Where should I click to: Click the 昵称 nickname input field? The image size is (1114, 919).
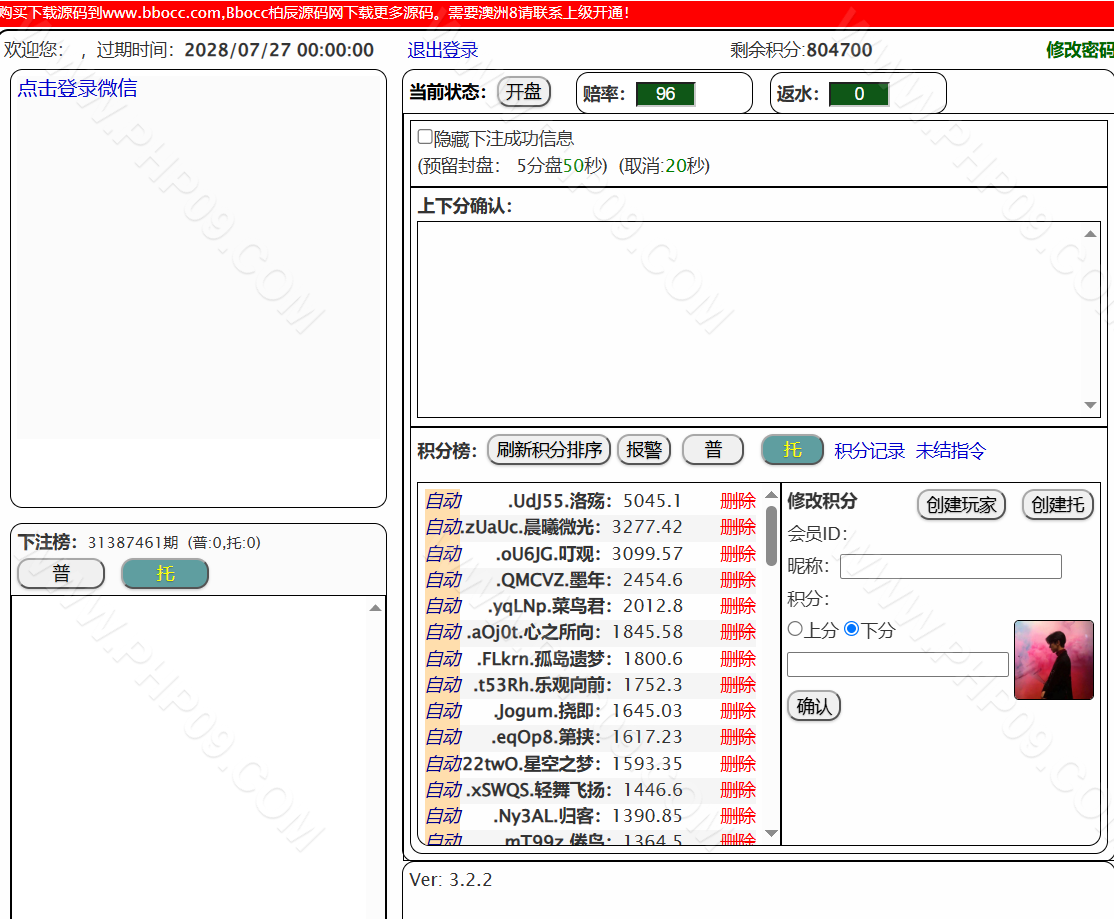[951, 567]
